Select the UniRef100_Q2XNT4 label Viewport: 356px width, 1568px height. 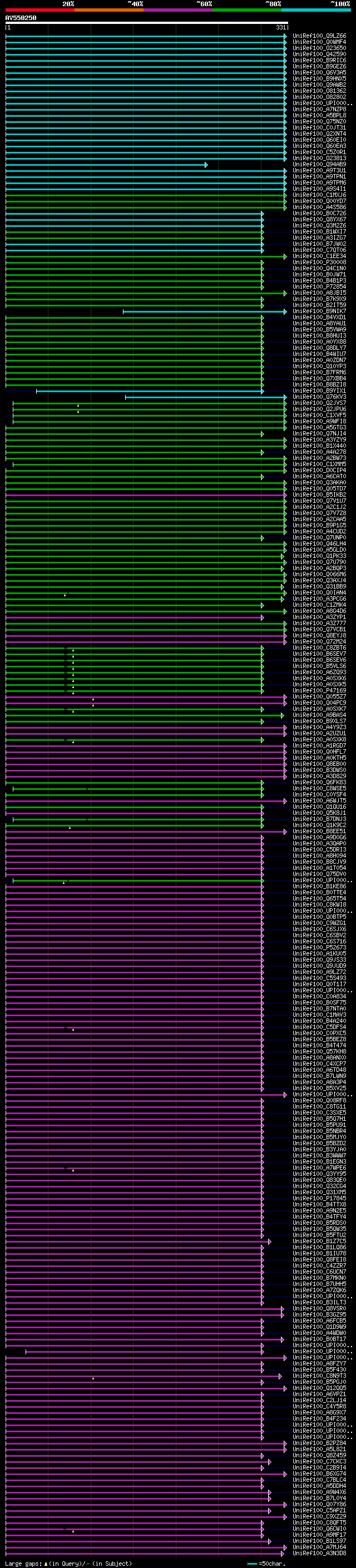coord(319,134)
